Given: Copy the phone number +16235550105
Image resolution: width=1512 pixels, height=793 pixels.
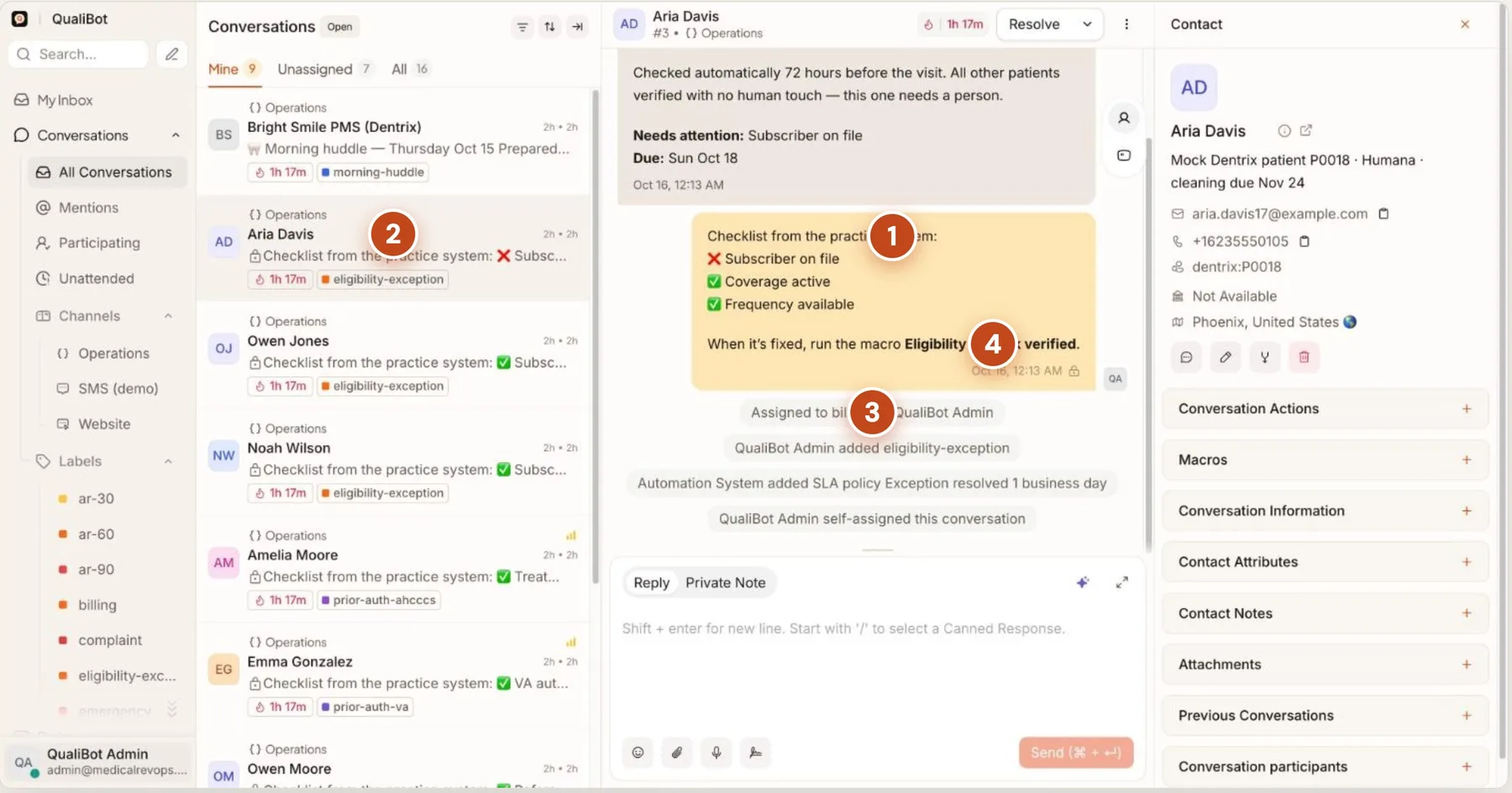Looking at the screenshot, I should tap(1304, 241).
